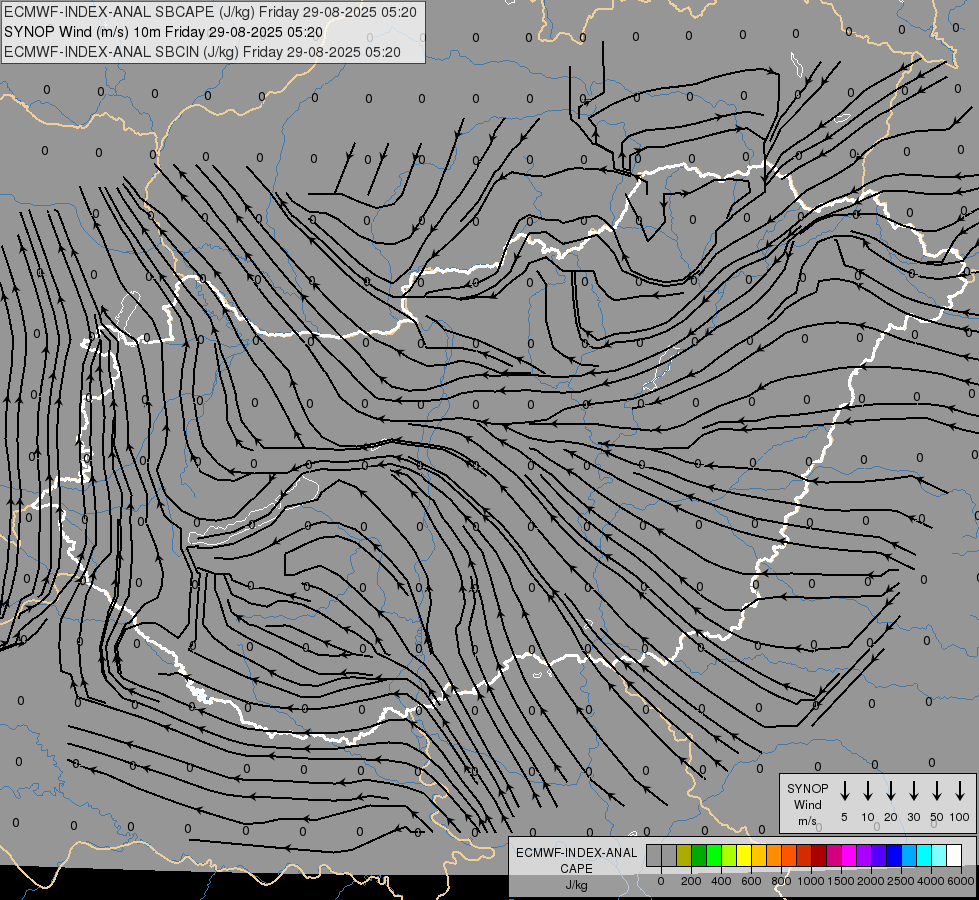Click the 10 m/s wind arrow icon
This screenshot has width=979, height=900.
[867, 791]
